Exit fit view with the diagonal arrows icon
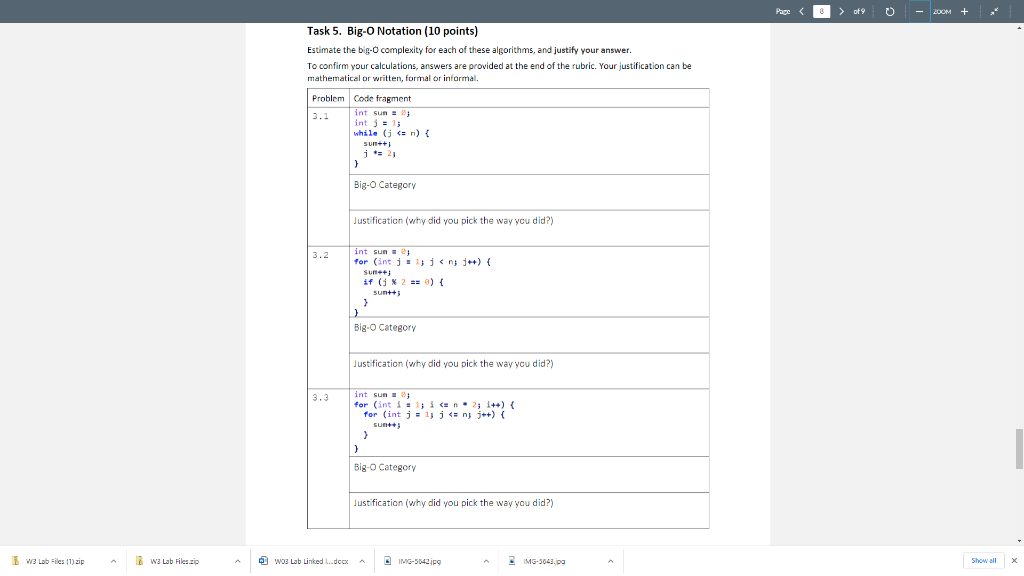1024x576 pixels. pyautogui.click(x=994, y=12)
